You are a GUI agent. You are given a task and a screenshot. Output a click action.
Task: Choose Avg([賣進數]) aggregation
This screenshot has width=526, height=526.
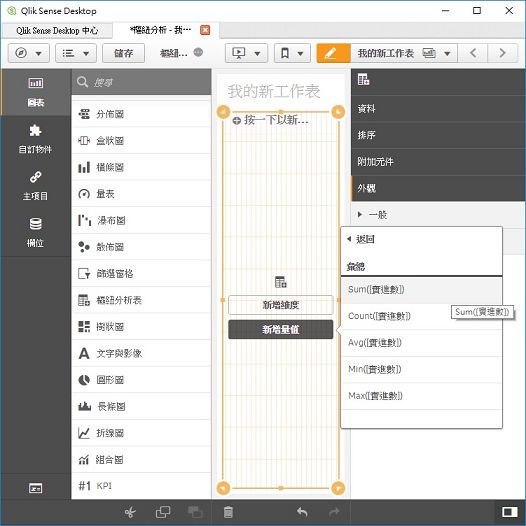tap(421, 343)
